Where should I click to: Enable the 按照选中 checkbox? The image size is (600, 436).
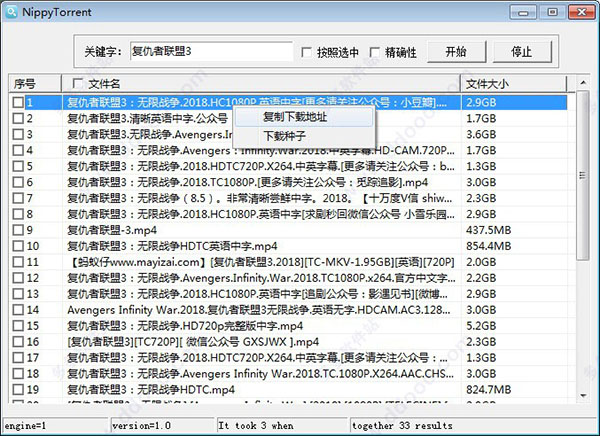[x=307, y=52]
